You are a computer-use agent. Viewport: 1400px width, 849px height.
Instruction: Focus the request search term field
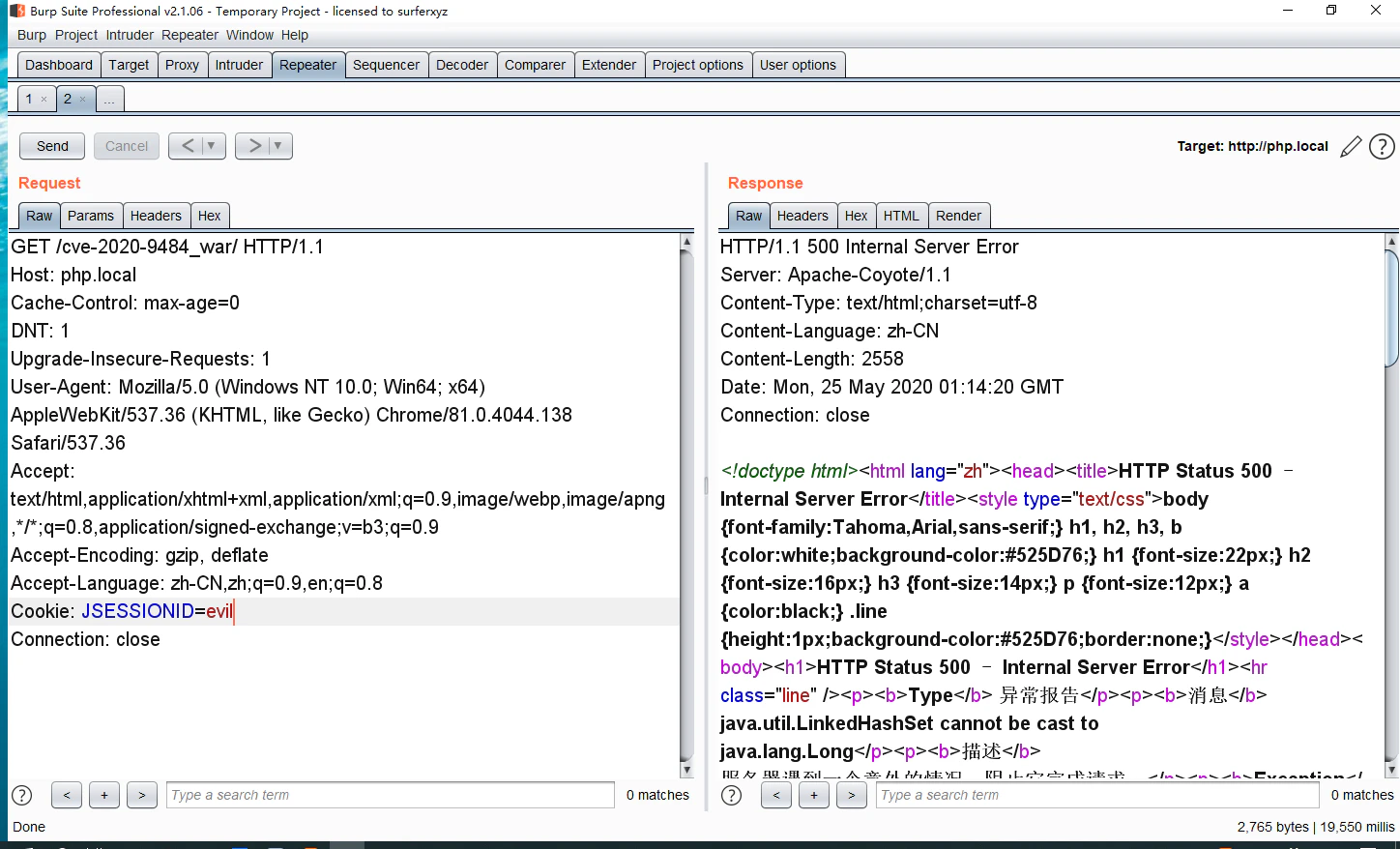pos(391,795)
